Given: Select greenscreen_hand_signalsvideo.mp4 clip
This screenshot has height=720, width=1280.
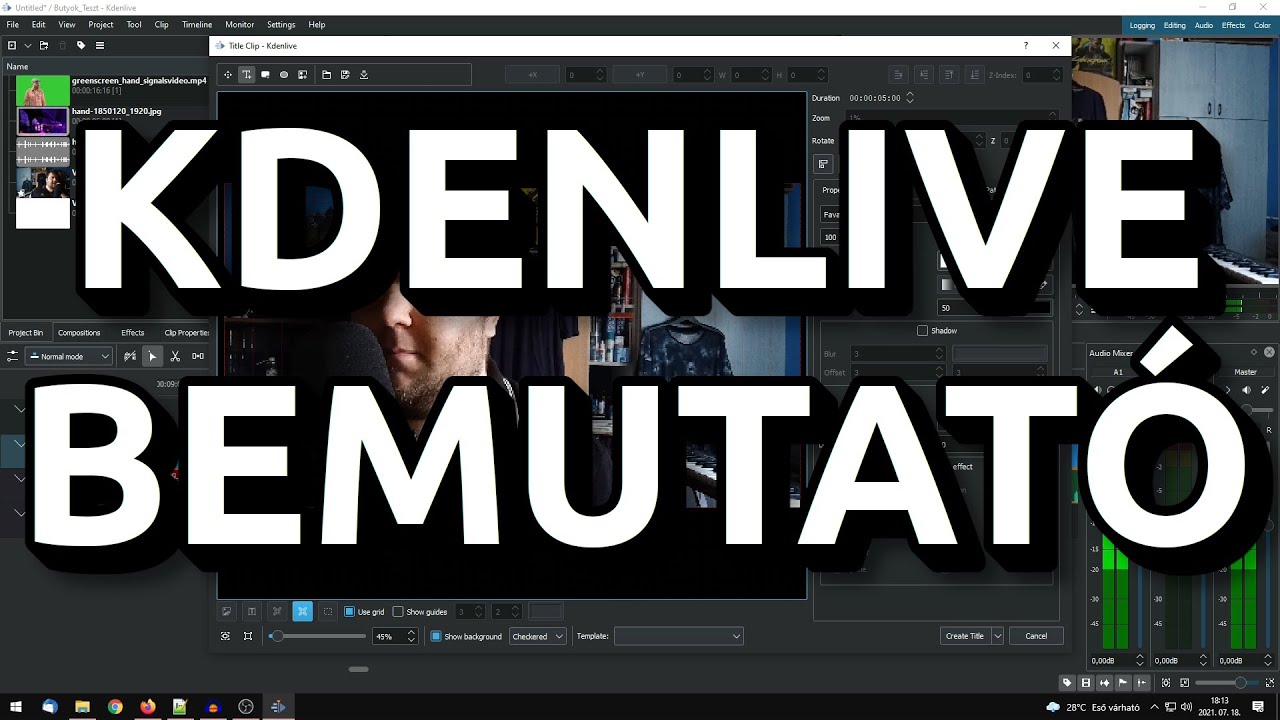Looking at the screenshot, I should click(110, 89).
